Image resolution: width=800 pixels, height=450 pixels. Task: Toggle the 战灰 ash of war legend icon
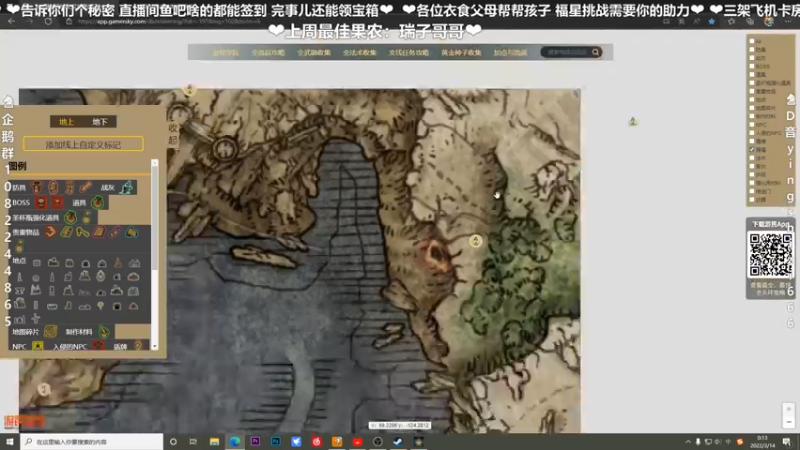coord(126,187)
